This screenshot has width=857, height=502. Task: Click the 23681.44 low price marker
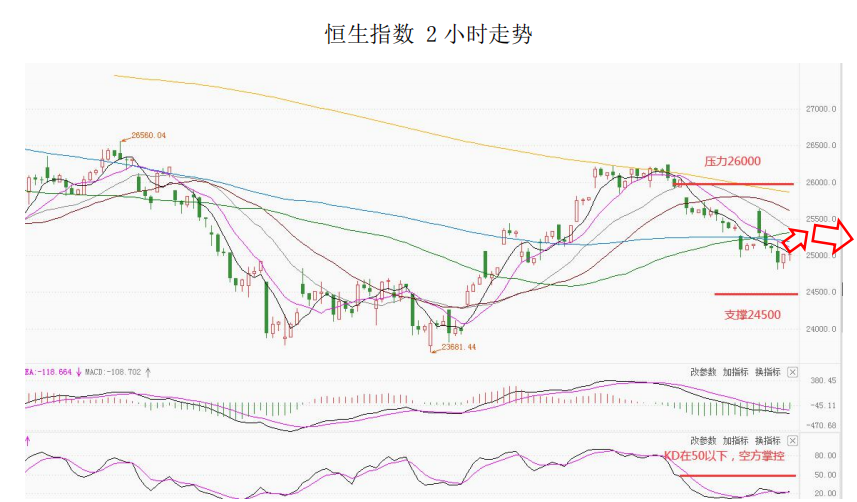click(x=458, y=346)
